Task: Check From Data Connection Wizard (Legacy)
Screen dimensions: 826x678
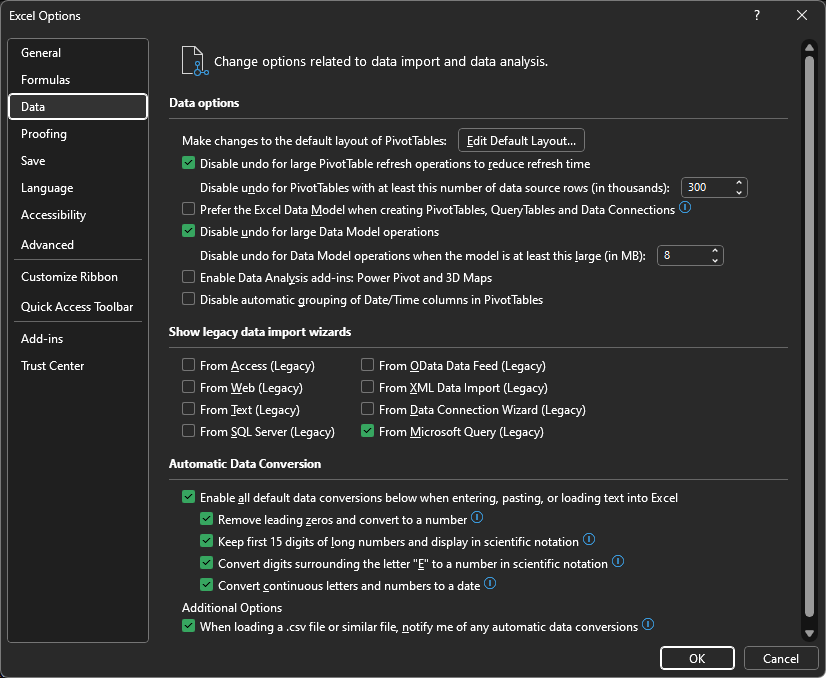Action: (367, 409)
